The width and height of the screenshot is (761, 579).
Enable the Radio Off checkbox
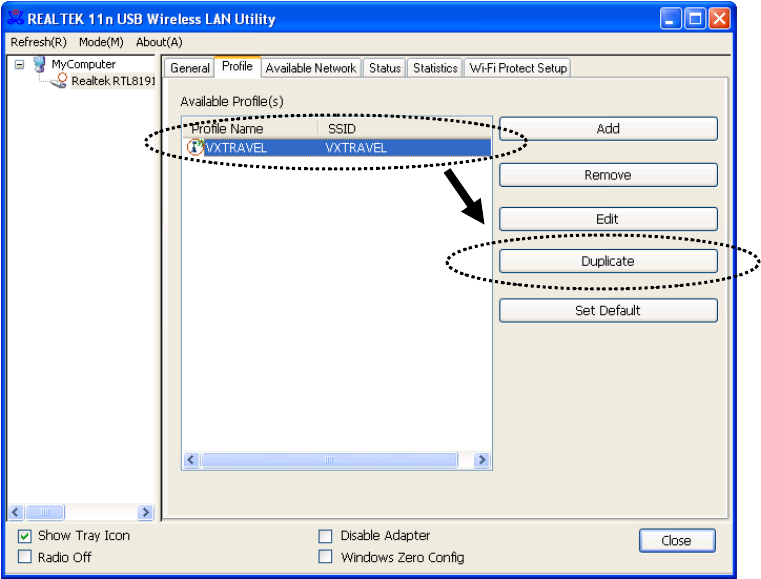point(25,556)
